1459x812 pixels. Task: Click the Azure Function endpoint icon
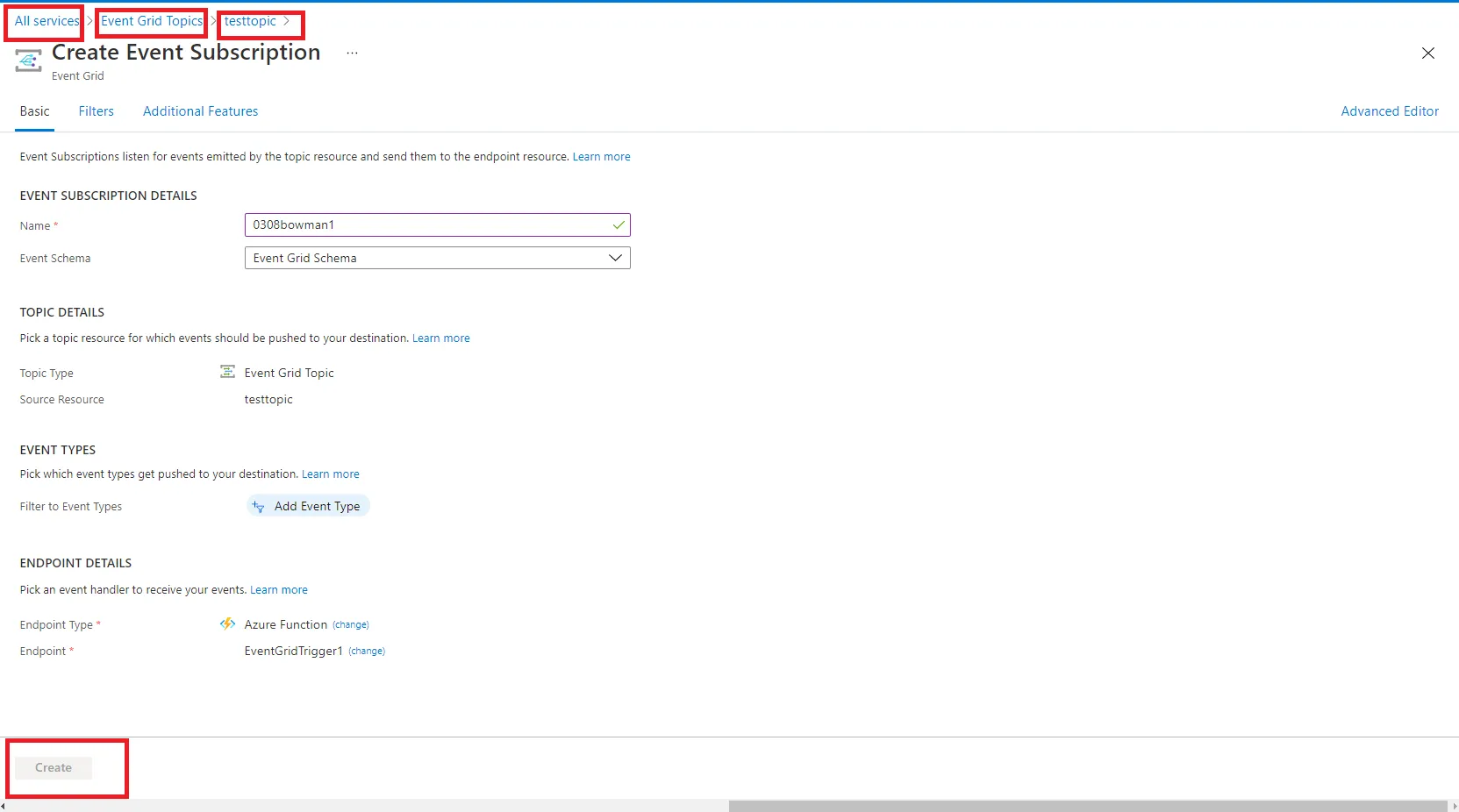pyautogui.click(x=227, y=623)
